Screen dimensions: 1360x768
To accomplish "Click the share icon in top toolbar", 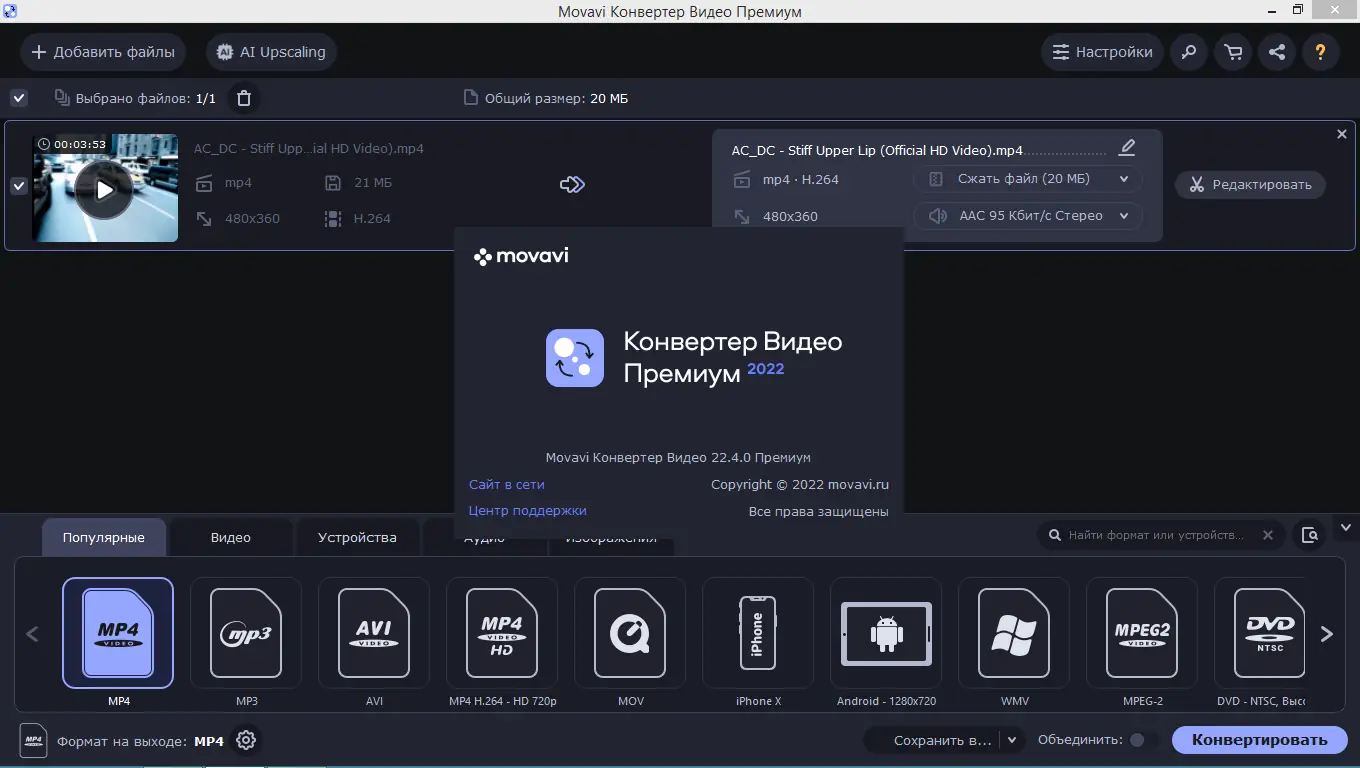I will tap(1277, 52).
